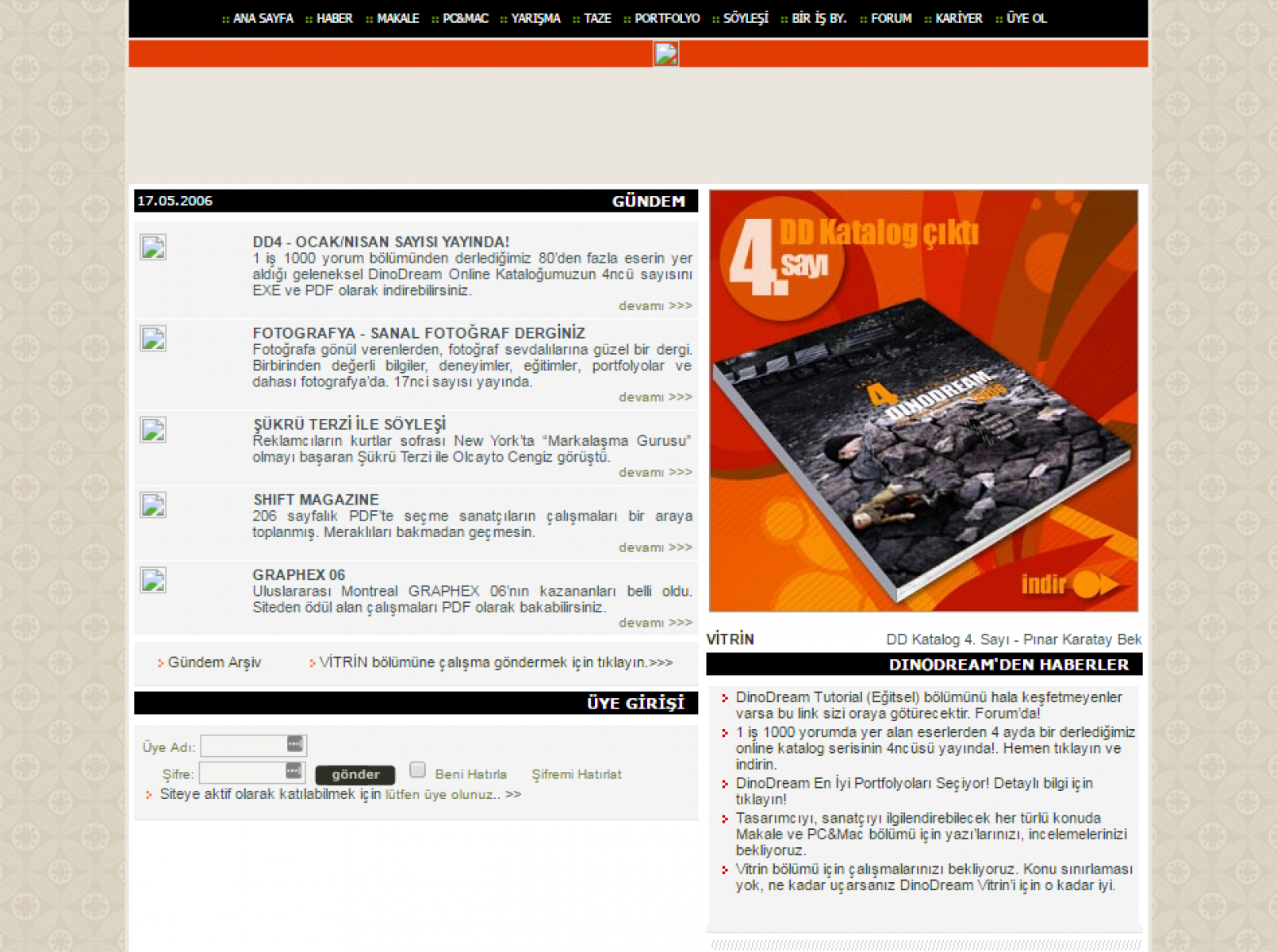The height and width of the screenshot is (952, 1277).
Task: Click thumbnail icon beside Fotografya article
Action: (153, 339)
